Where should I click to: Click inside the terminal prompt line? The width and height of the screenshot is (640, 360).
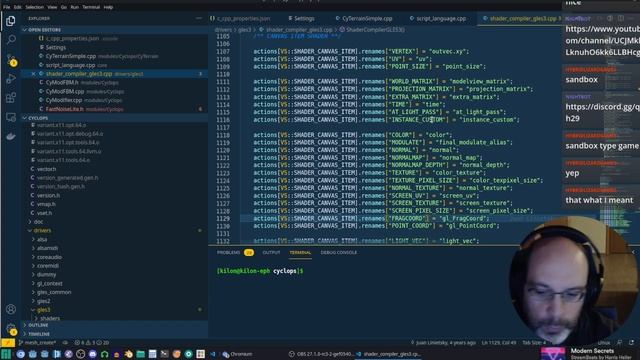260,271
